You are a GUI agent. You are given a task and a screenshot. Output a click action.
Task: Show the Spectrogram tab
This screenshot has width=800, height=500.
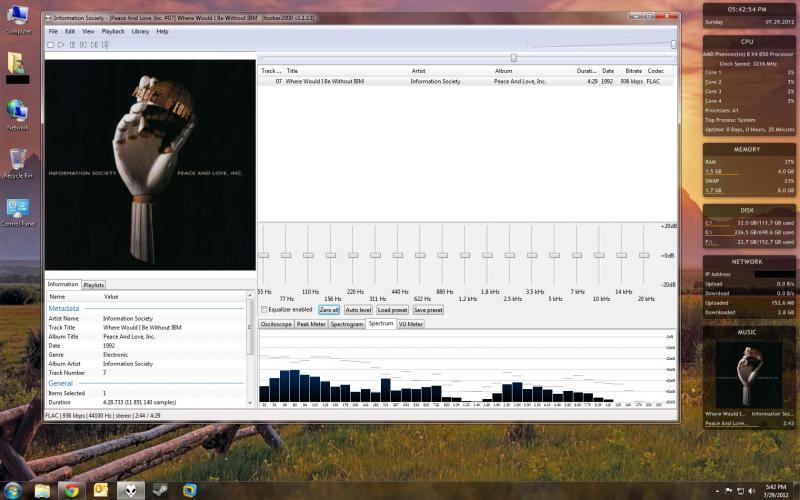347,324
